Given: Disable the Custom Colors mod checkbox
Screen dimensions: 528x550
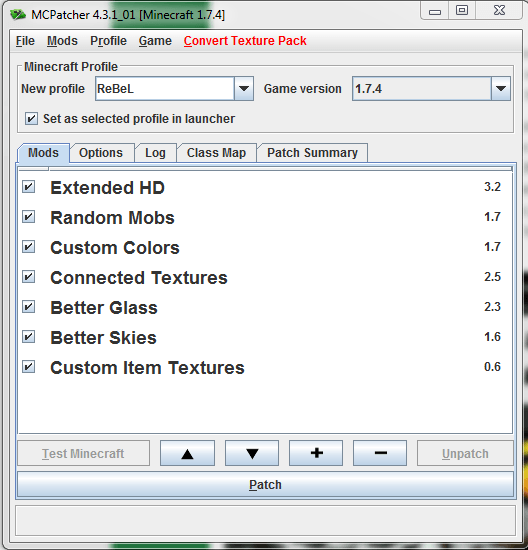Looking at the screenshot, I should (x=29, y=247).
